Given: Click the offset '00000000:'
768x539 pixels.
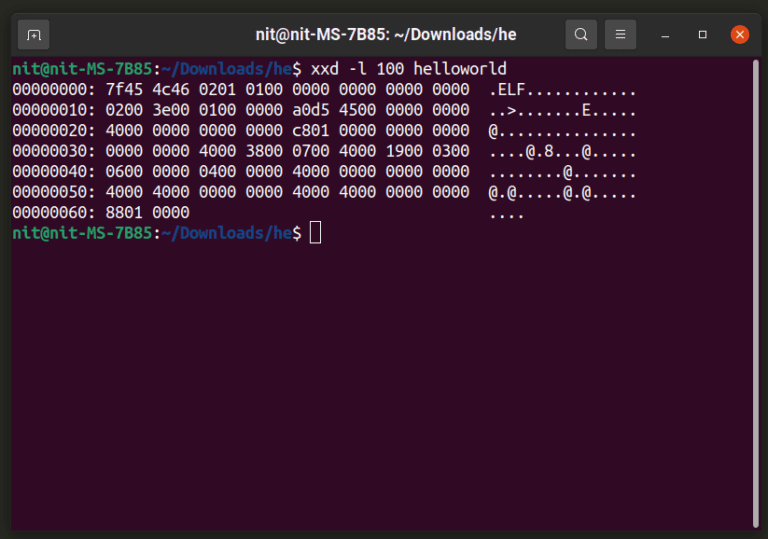Looking at the screenshot, I should [54, 90].
